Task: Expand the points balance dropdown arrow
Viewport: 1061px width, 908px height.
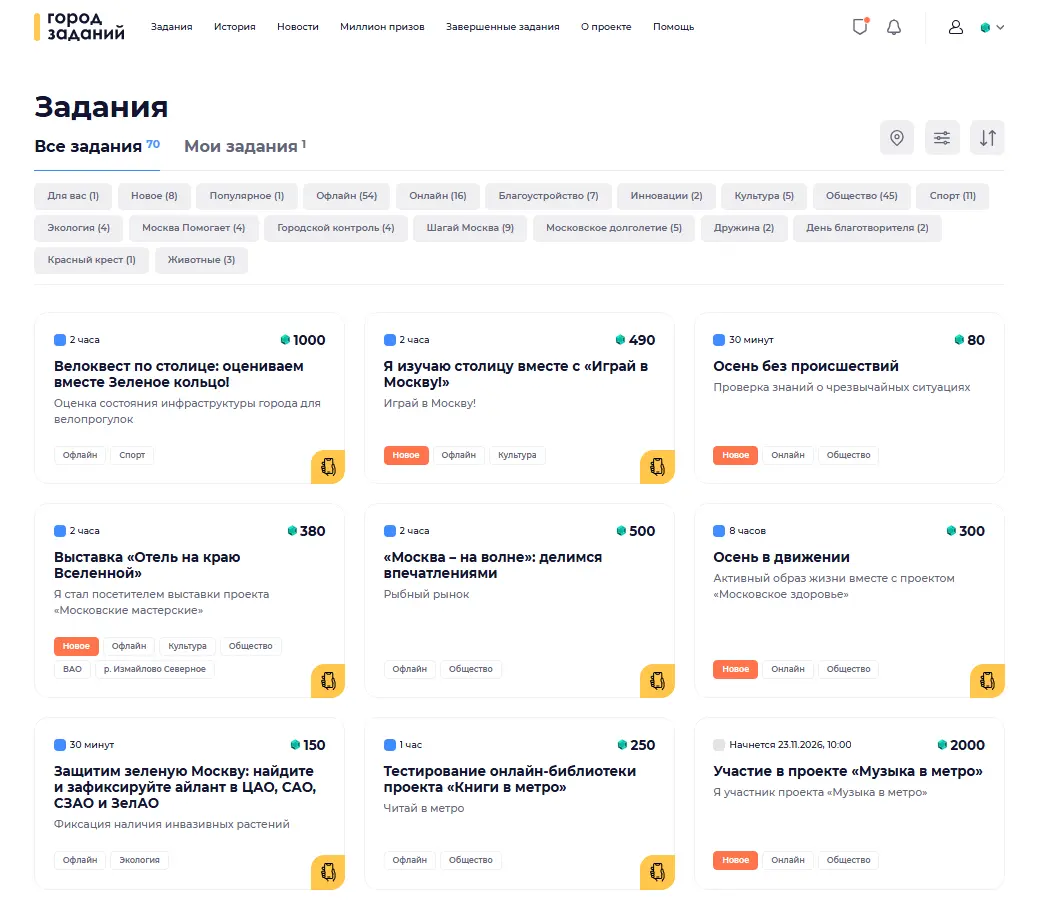Action: click(x=1000, y=28)
